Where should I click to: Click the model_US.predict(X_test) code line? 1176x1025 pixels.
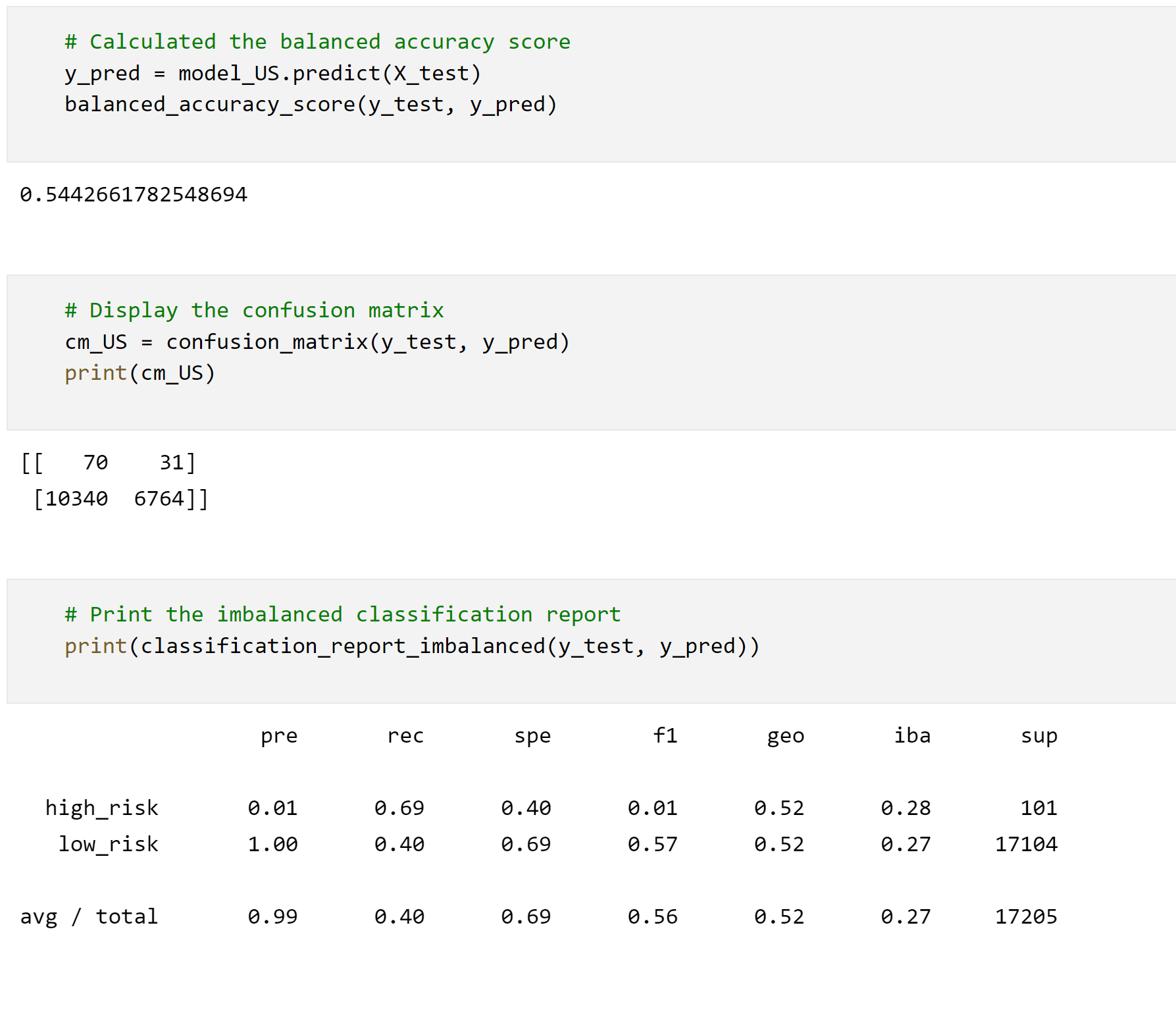pyautogui.click(x=272, y=73)
